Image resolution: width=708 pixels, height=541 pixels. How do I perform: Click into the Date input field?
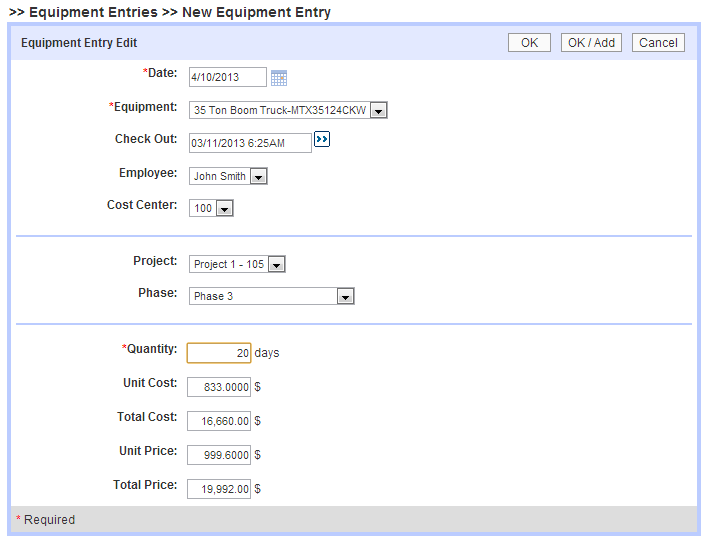point(227,78)
